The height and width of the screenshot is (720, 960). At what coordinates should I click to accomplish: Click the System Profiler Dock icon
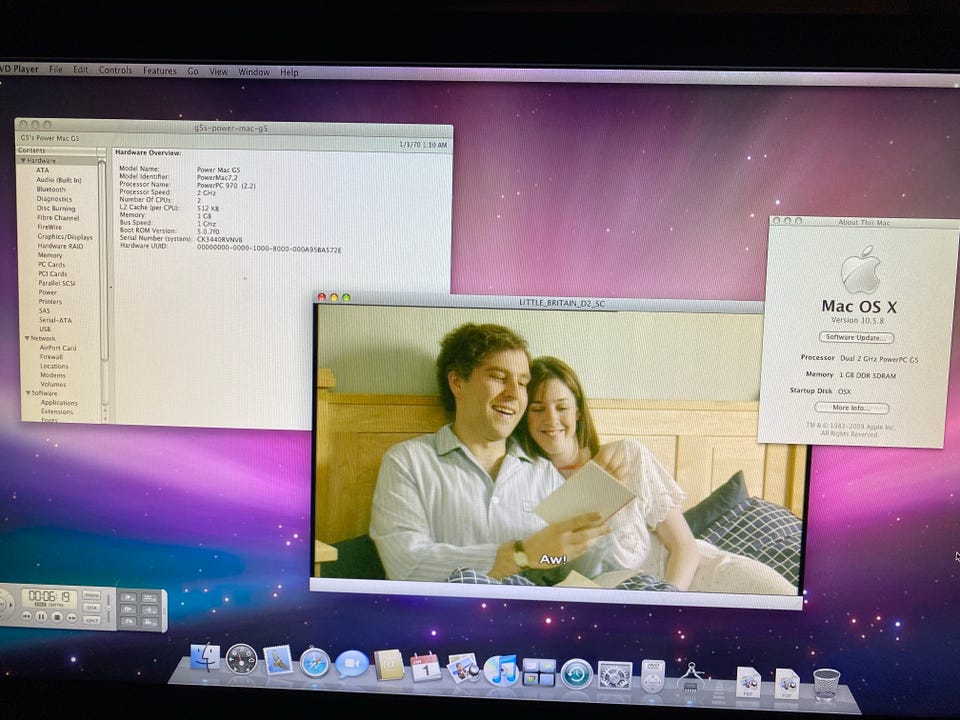tap(691, 678)
